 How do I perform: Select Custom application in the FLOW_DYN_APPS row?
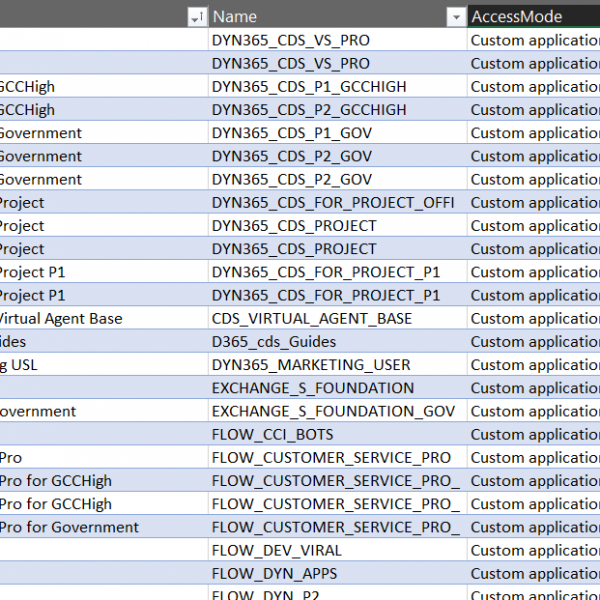(534, 573)
